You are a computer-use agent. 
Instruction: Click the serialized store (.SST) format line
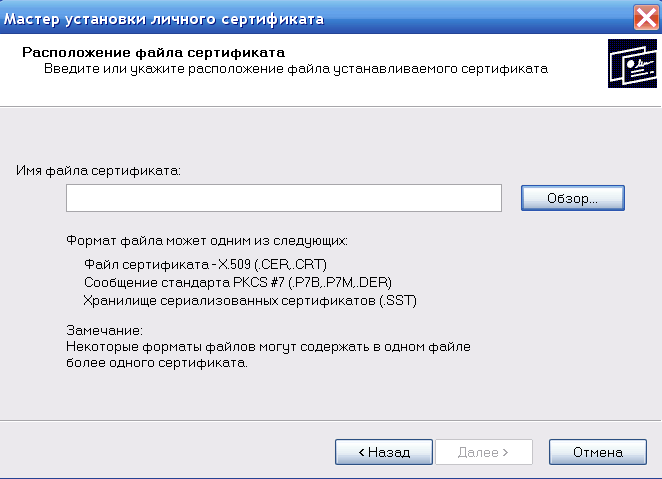tap(250, 300)
